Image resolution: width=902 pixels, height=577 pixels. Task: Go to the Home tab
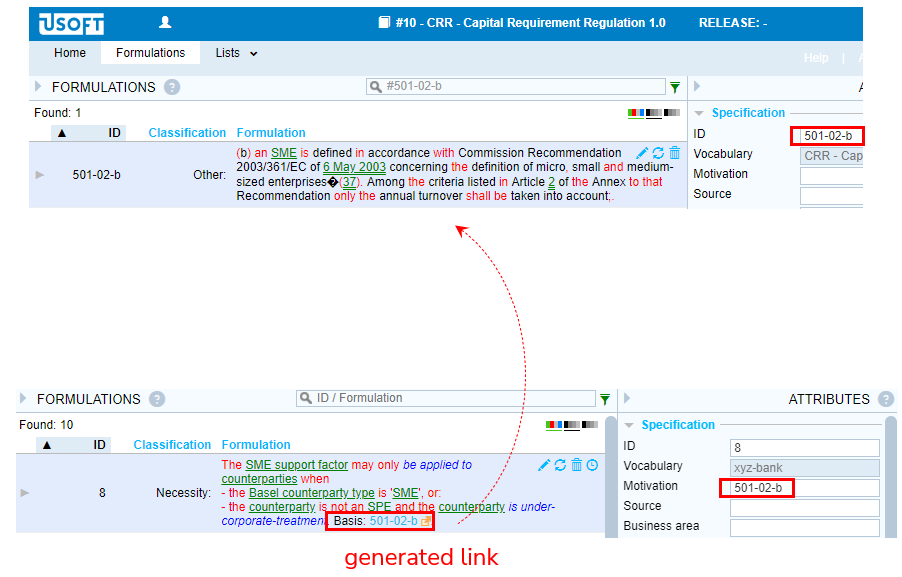[70, 53]
